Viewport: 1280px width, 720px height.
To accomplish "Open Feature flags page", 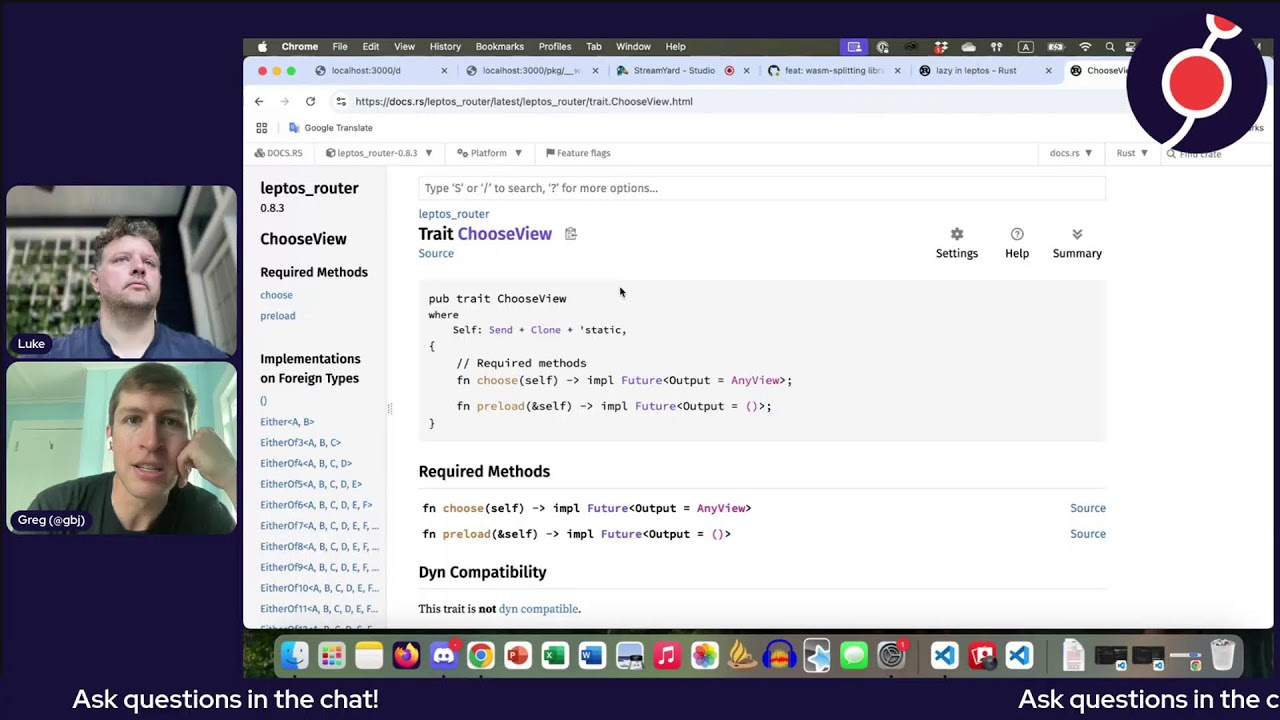I will click(x=578, y=153).
